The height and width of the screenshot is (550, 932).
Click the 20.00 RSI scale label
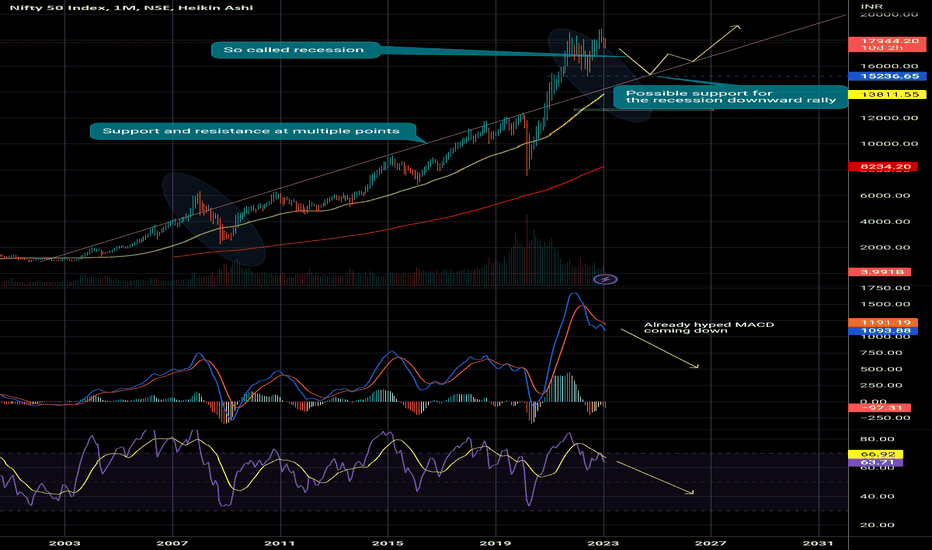tap(877, 525)
